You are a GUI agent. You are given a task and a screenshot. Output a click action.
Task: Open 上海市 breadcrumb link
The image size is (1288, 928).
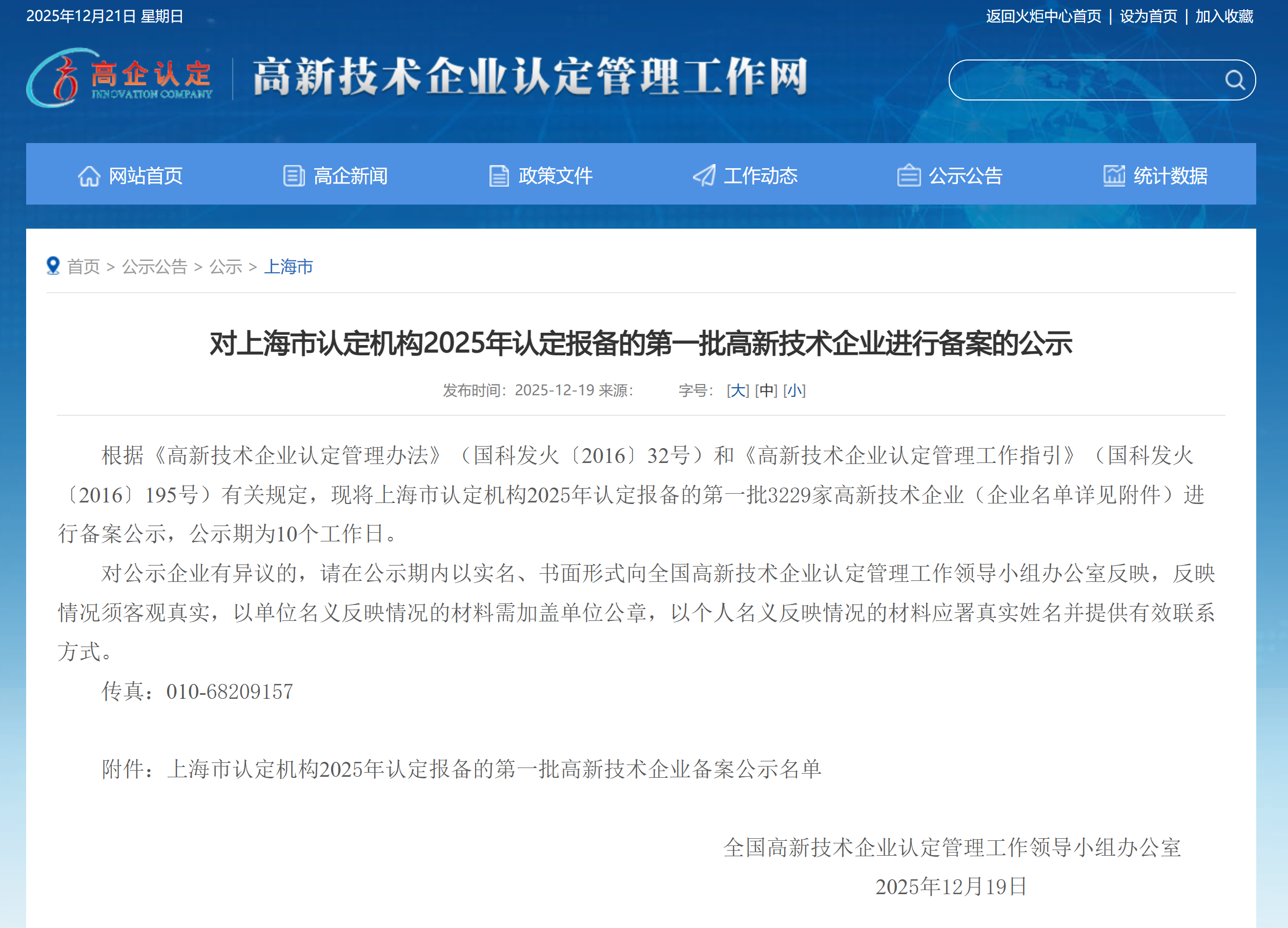289,267
